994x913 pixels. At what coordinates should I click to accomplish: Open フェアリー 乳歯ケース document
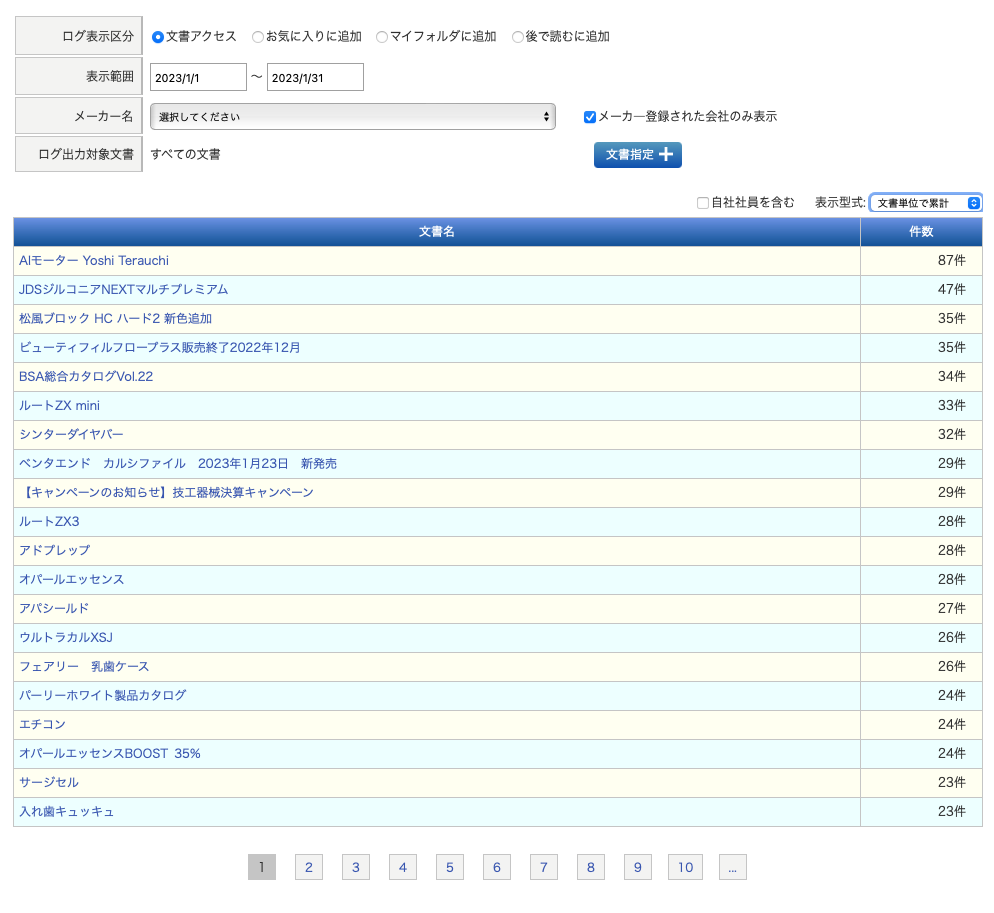click(x=84, y=666)
